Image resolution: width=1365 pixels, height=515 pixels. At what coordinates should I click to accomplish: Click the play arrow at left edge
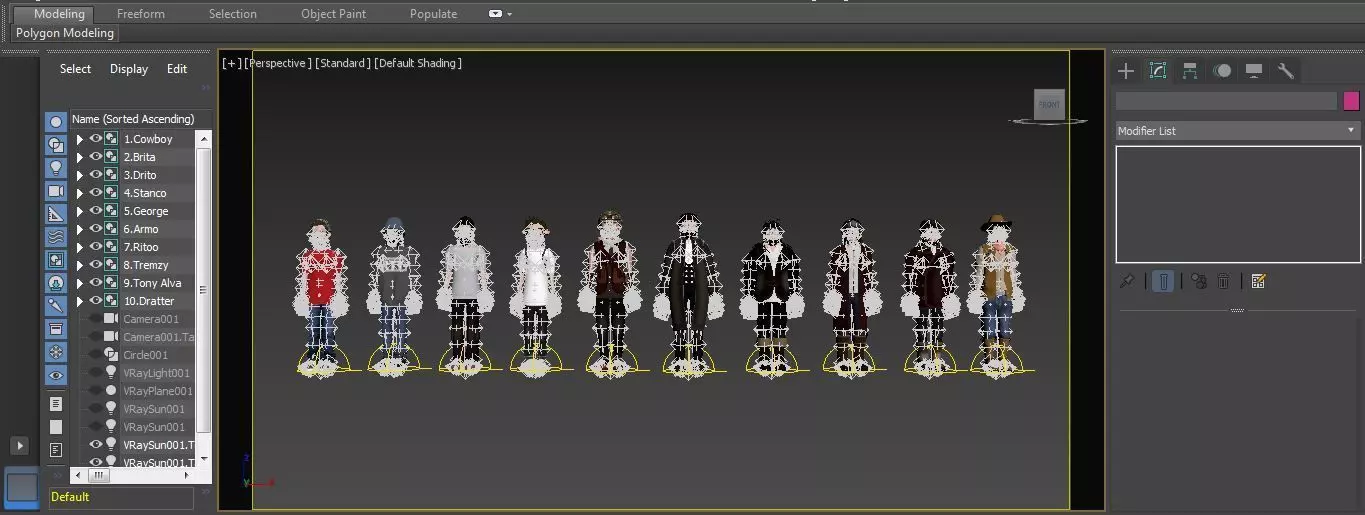click(x=19, y=445)
